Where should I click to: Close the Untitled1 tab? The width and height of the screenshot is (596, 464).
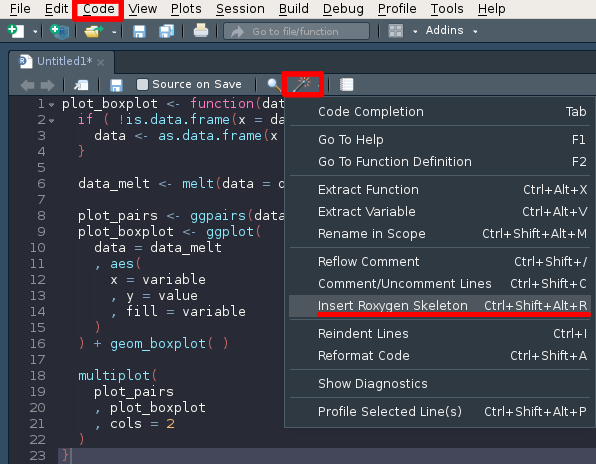(x=100, y=62)
